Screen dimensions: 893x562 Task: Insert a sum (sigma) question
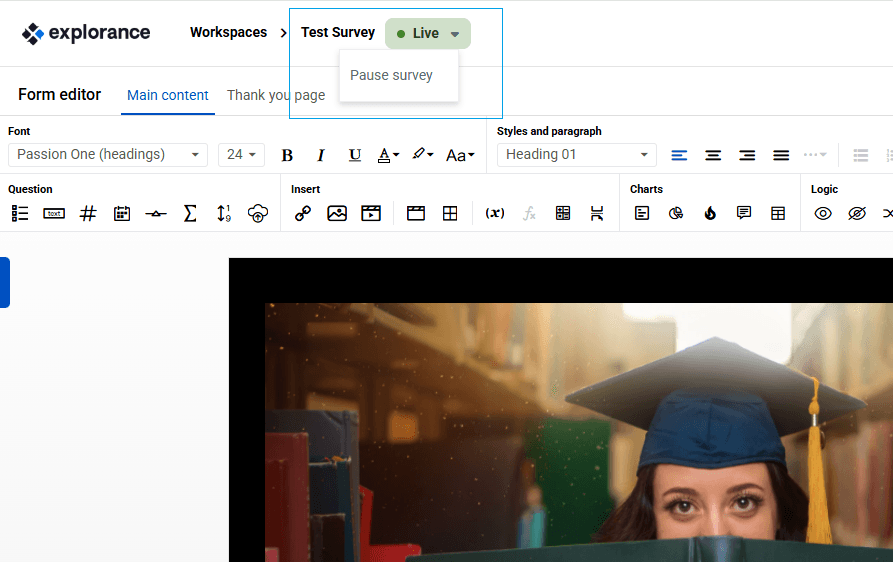click(190, 214)
